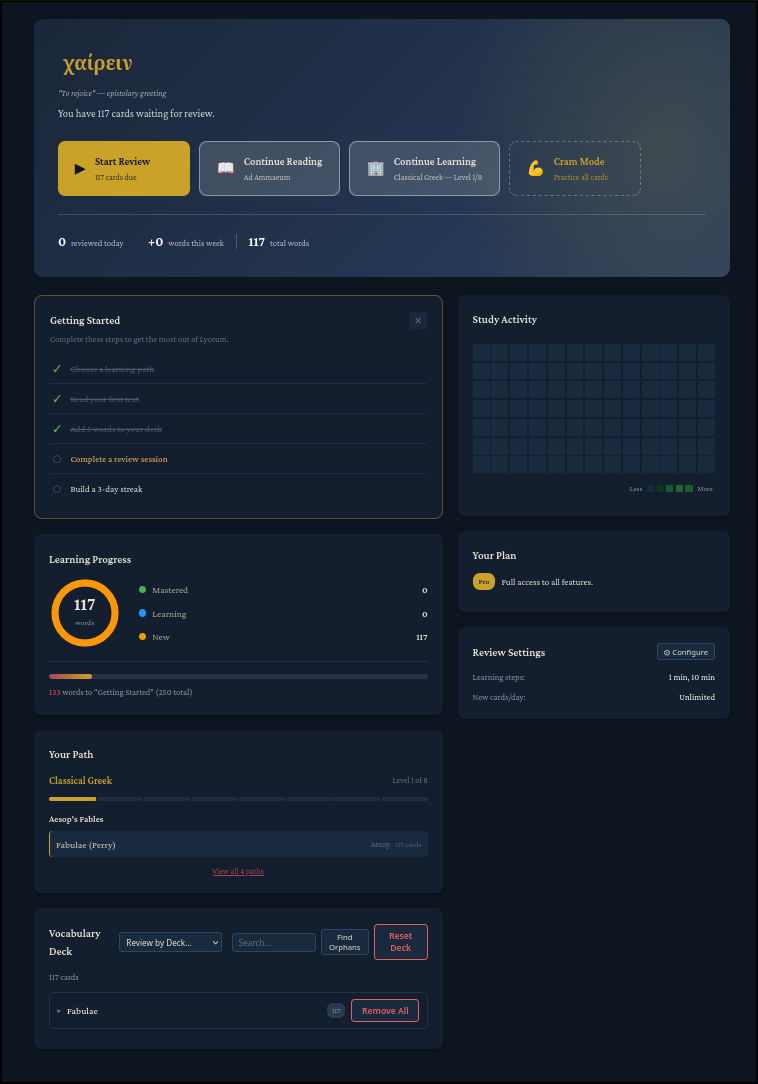Click into the vocabulary Search field
Screen dimensions: 758x1084
click(273, 942)
